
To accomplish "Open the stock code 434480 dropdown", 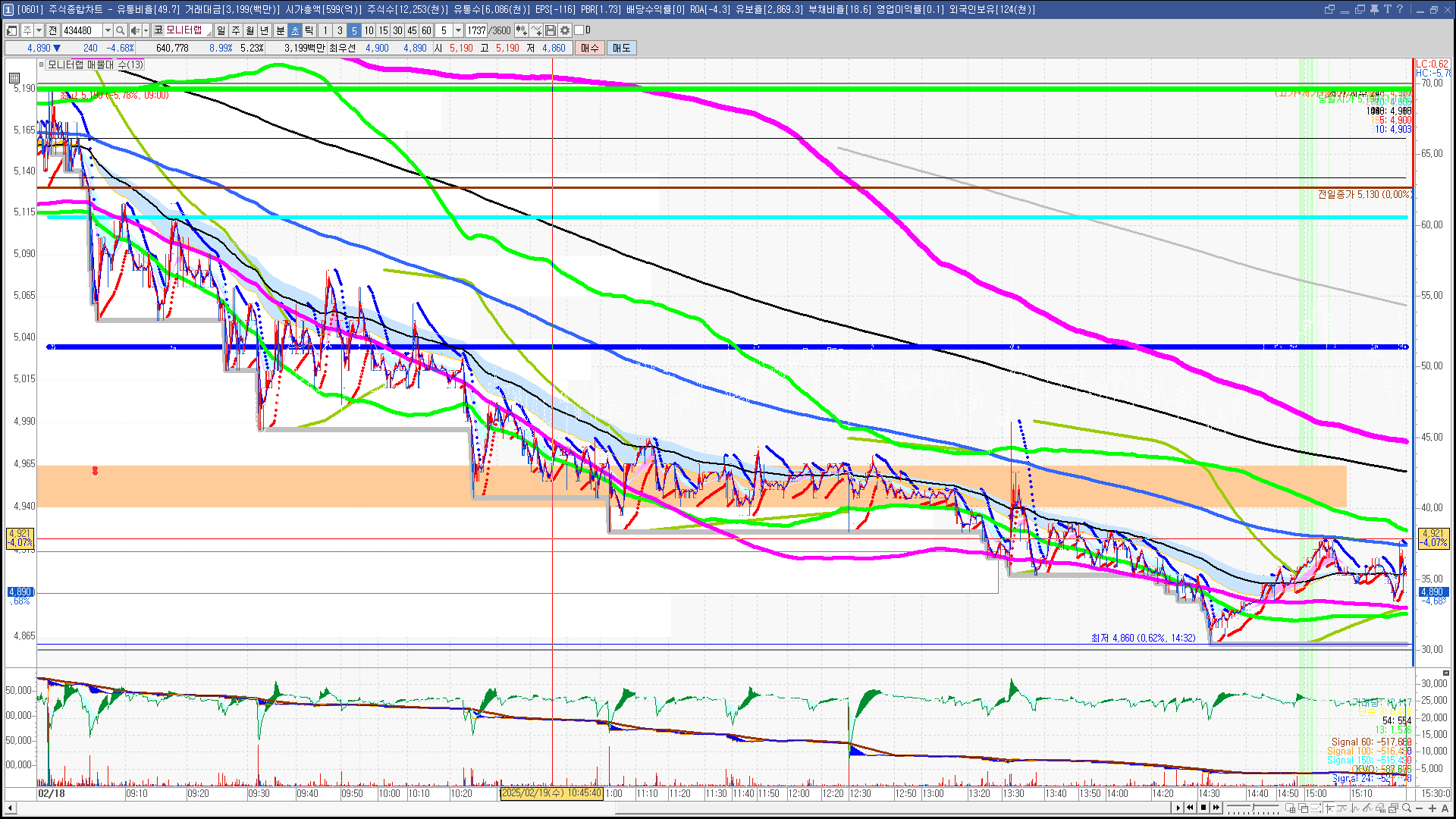I will pyautogui.click(x=108, y=30).
